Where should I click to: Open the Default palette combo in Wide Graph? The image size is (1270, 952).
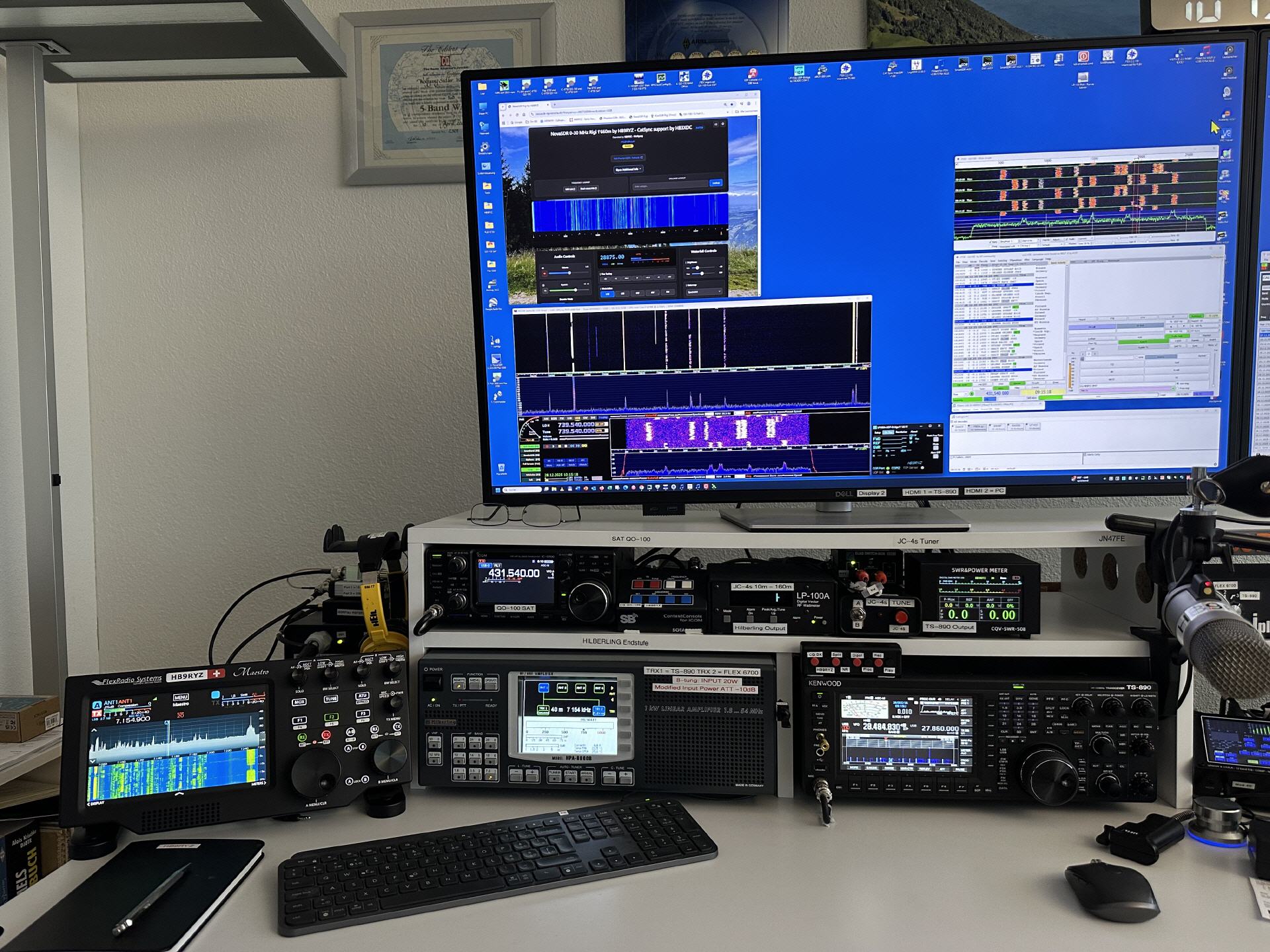(x=1052, y=245)
